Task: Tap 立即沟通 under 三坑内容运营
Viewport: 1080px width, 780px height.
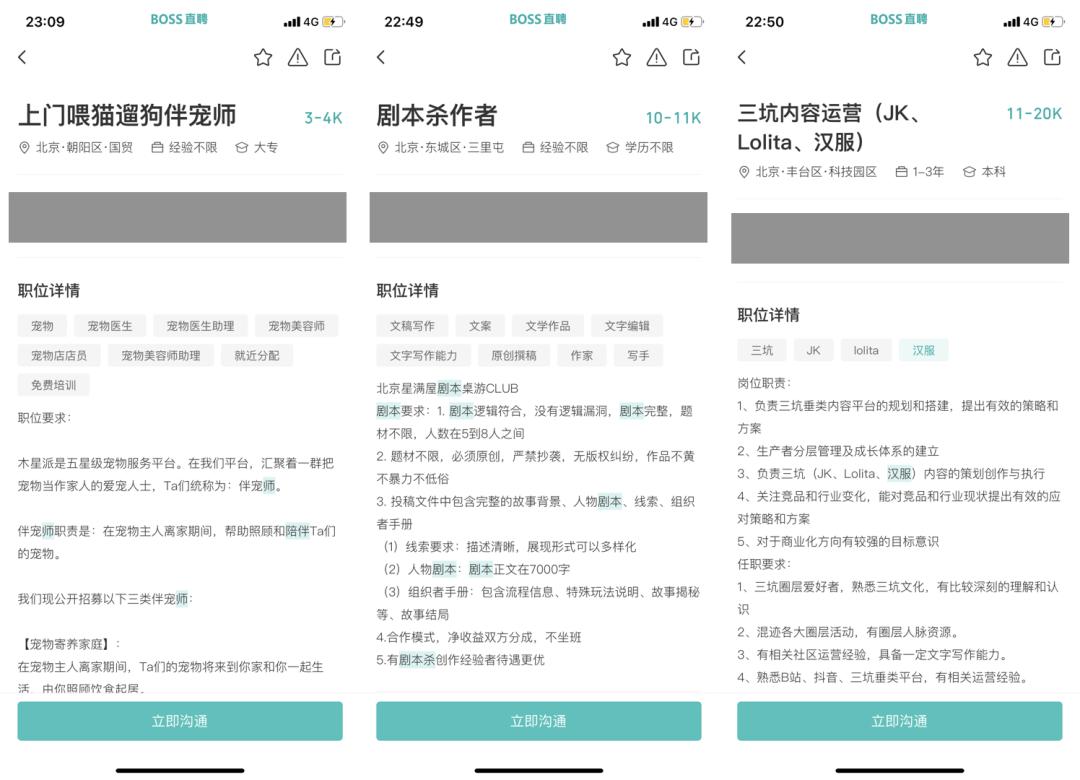Action: click(x=898, y=720)
